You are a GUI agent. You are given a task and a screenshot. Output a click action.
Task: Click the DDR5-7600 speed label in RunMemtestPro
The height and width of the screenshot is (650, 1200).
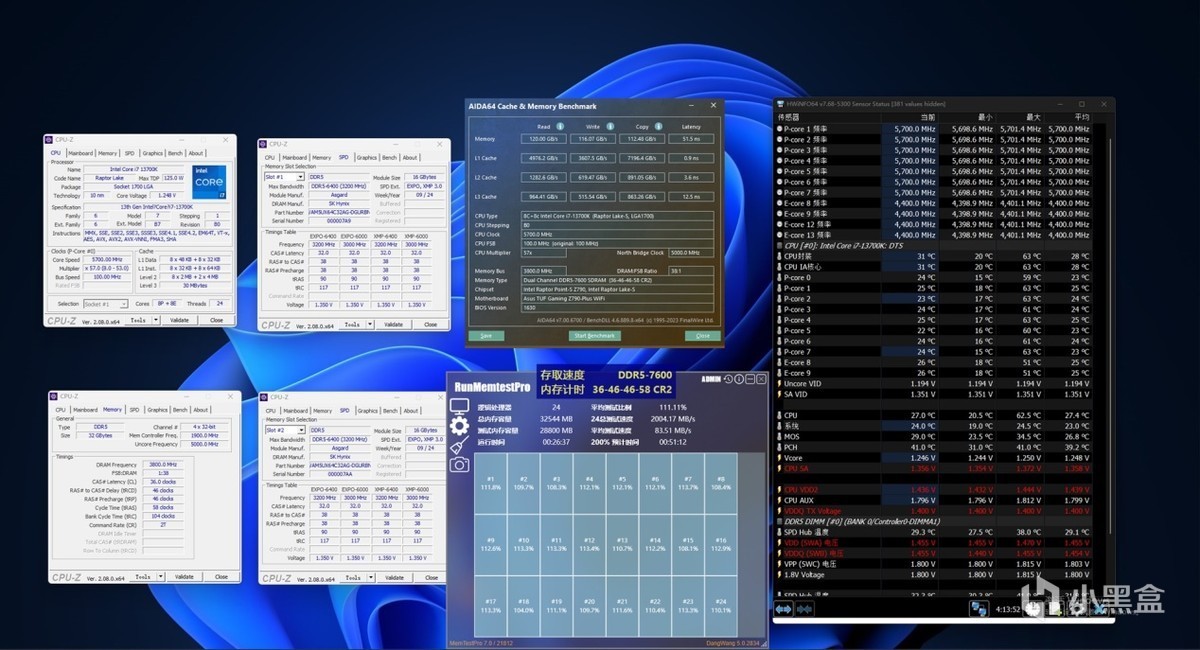(645, 375)
